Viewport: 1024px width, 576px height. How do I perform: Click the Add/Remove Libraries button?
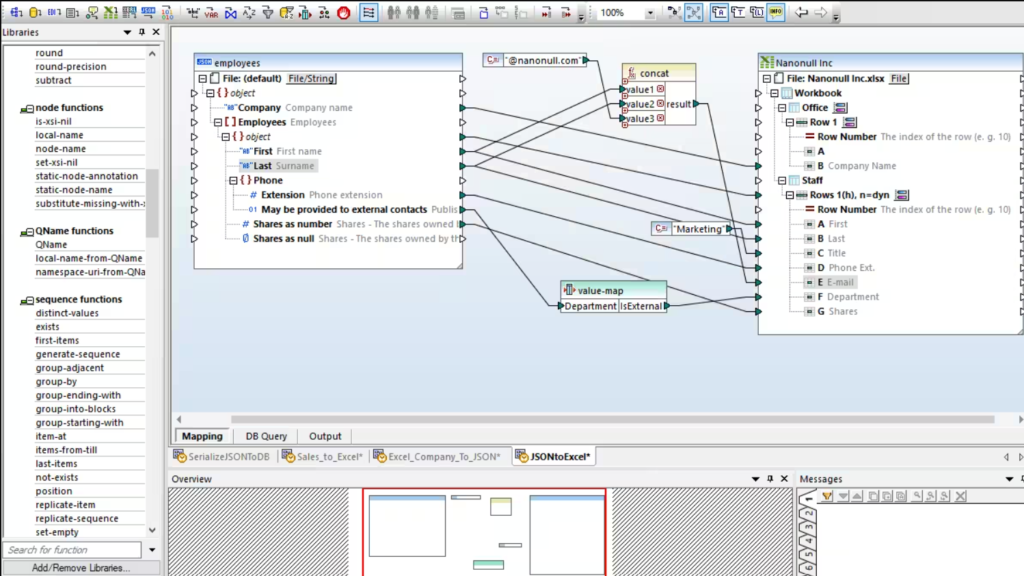click(x=80, y=568)
